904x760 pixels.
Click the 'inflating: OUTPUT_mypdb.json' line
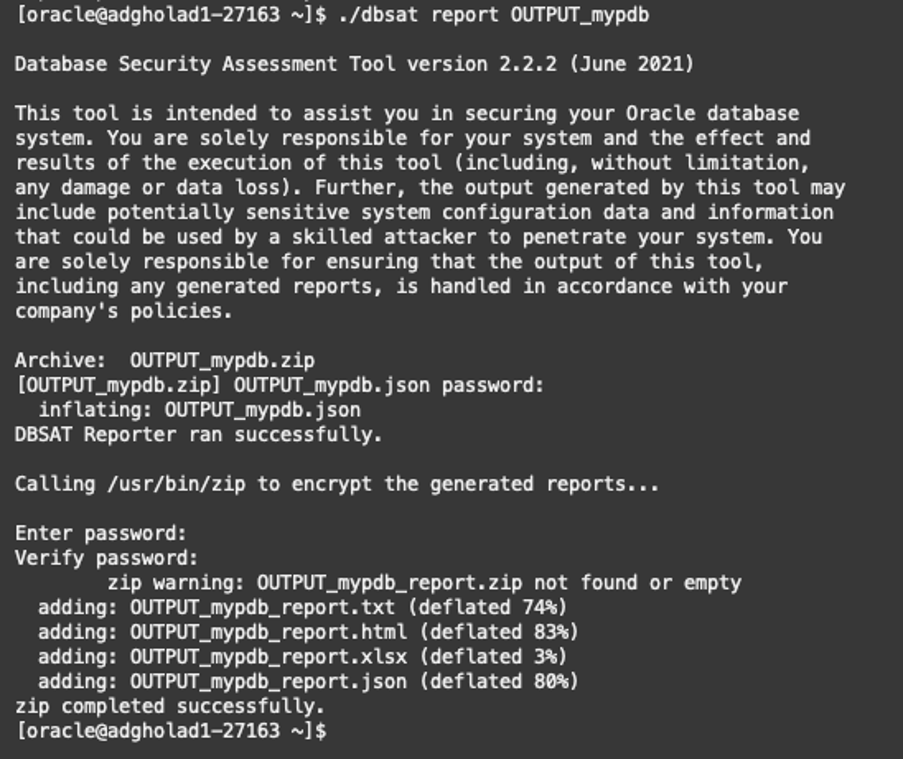click(x=199, y=410)
